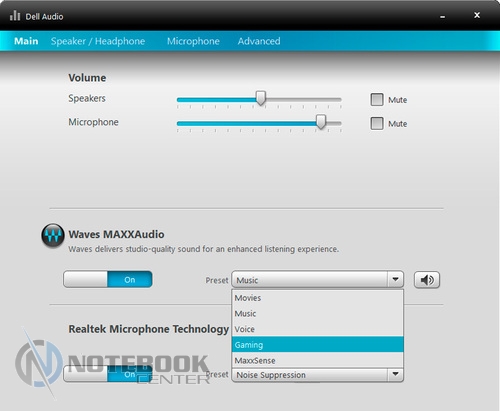Open the Microphone tab
The width and height of the screenshot is (500, 411).
click(193, 41)
